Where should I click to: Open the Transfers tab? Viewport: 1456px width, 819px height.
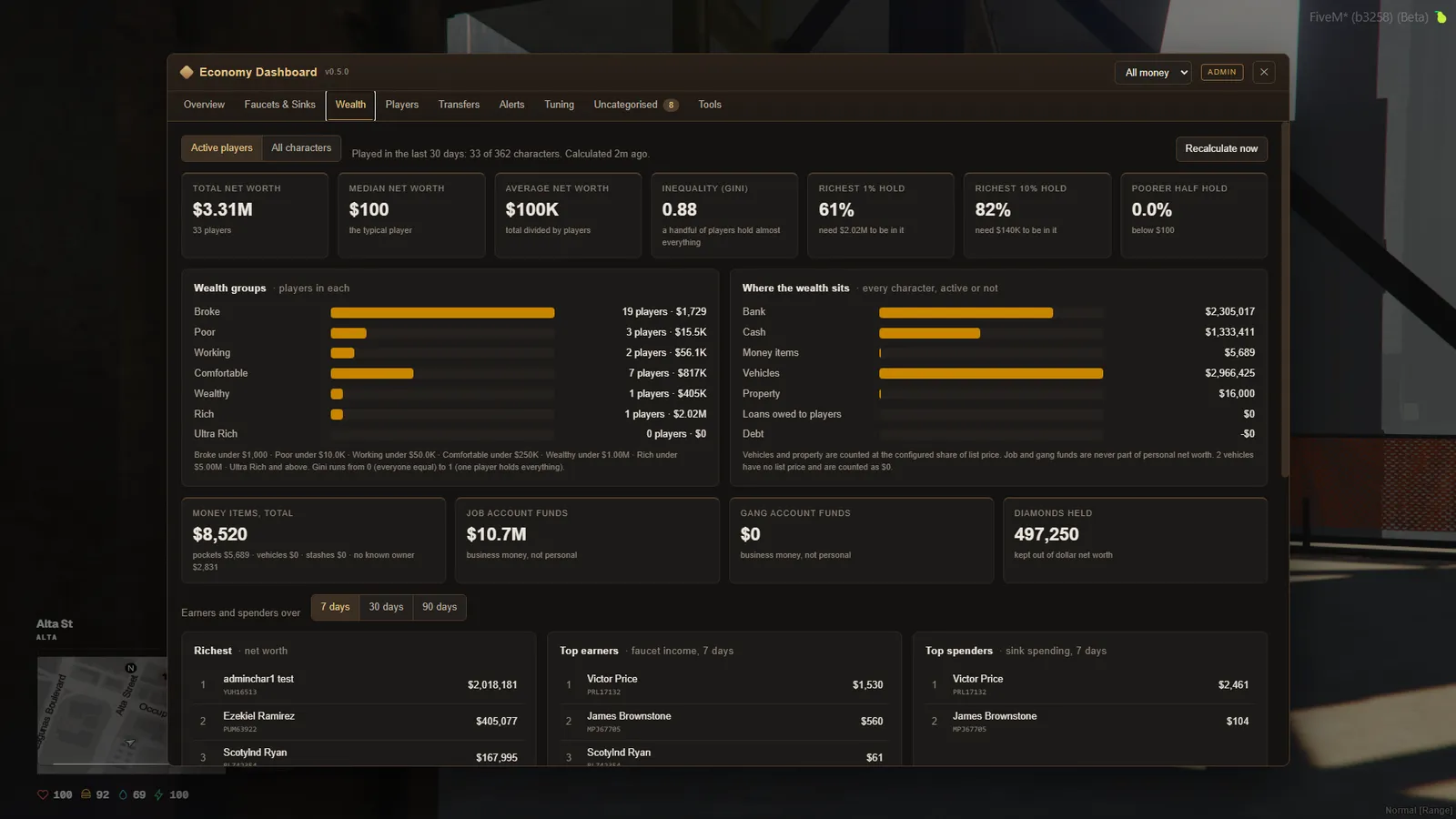459,105
